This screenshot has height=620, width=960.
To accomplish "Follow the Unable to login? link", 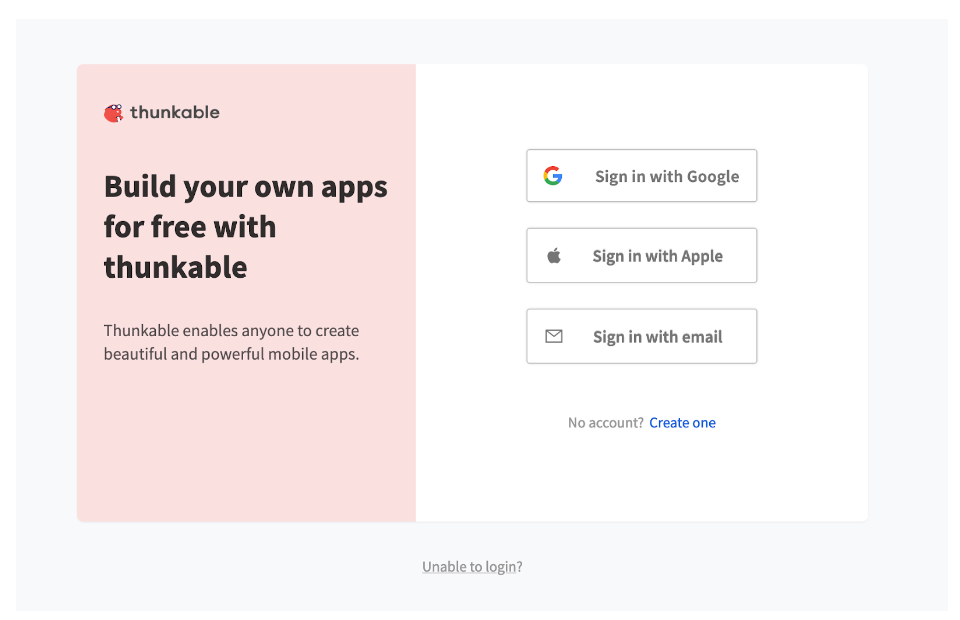I will click(472, 567).
